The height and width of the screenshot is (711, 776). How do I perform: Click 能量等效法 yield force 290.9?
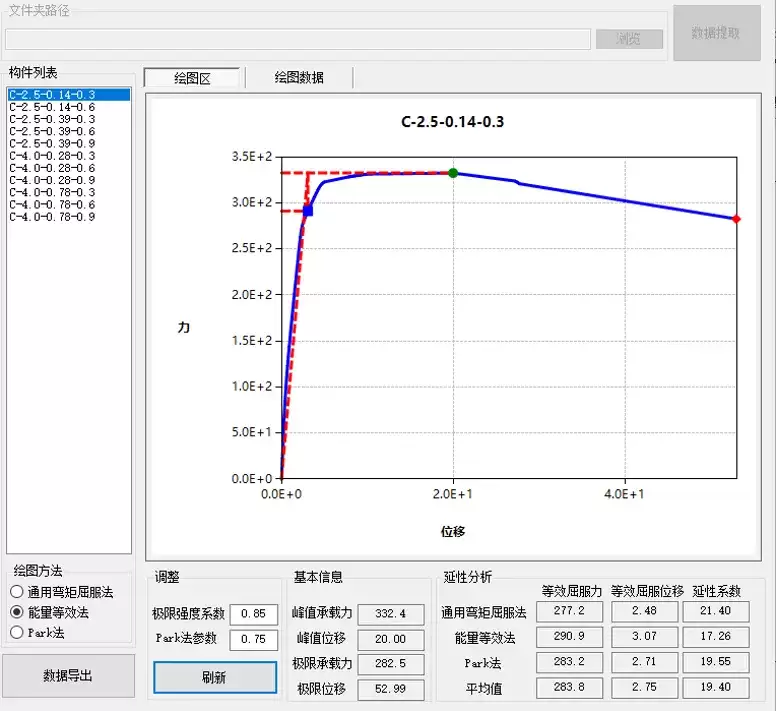(x=570, y=636)
